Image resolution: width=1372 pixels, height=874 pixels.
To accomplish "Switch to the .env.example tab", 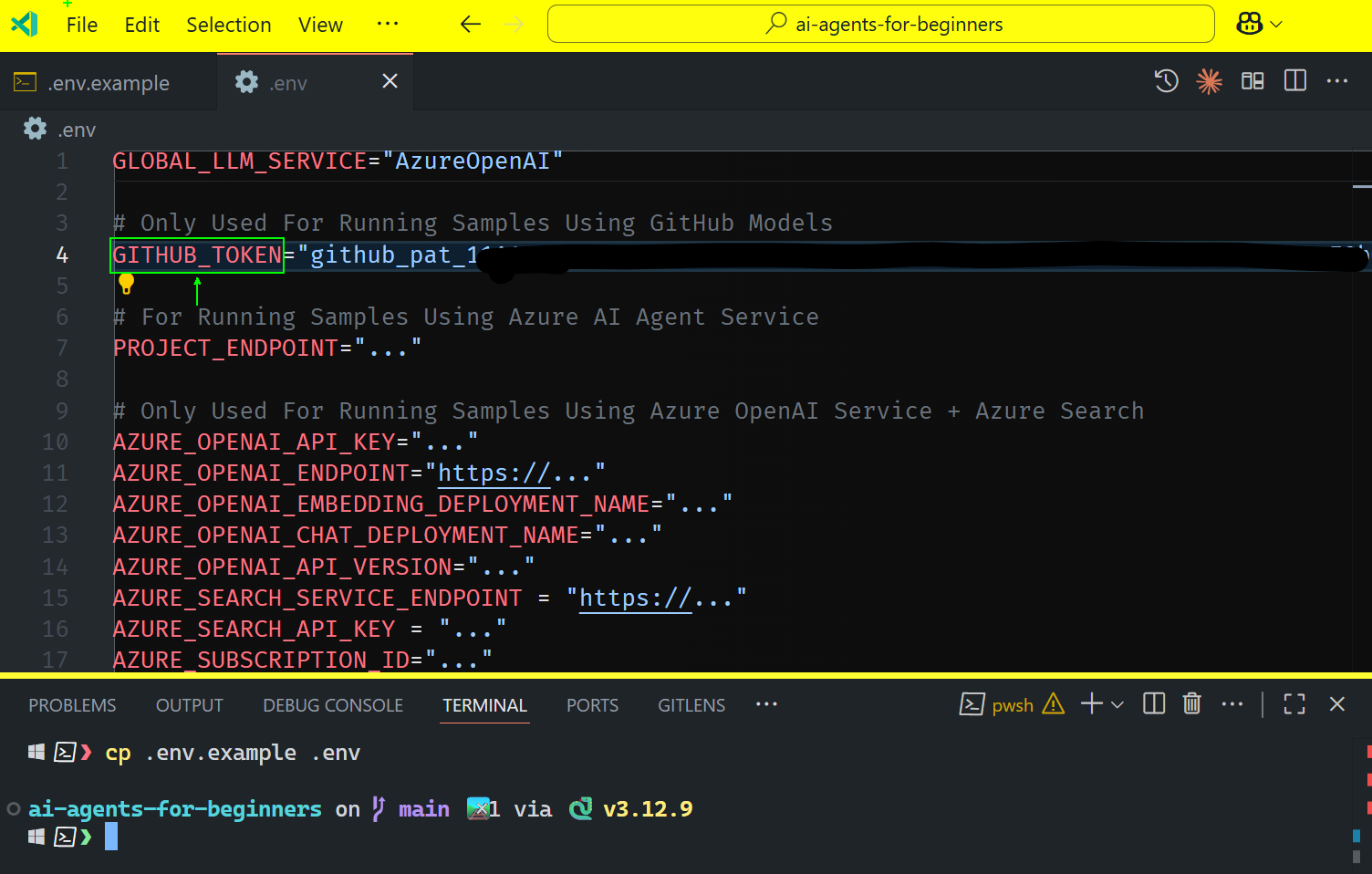I will tap(108, 82).
